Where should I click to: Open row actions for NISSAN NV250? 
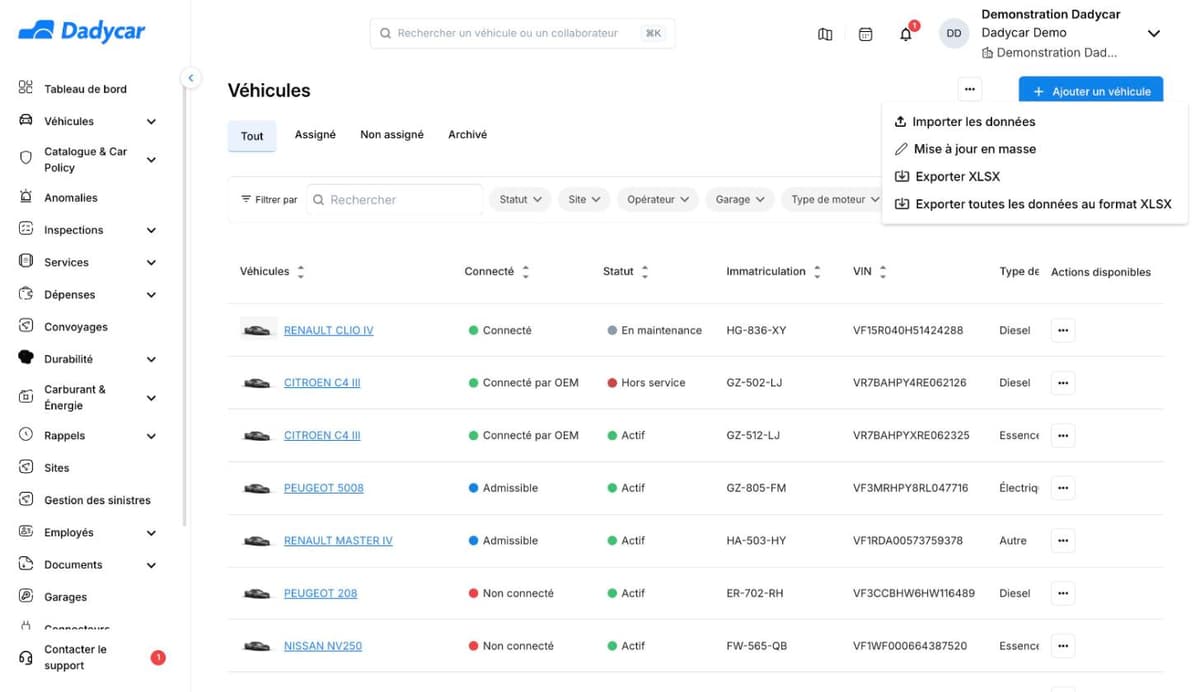1063,646
